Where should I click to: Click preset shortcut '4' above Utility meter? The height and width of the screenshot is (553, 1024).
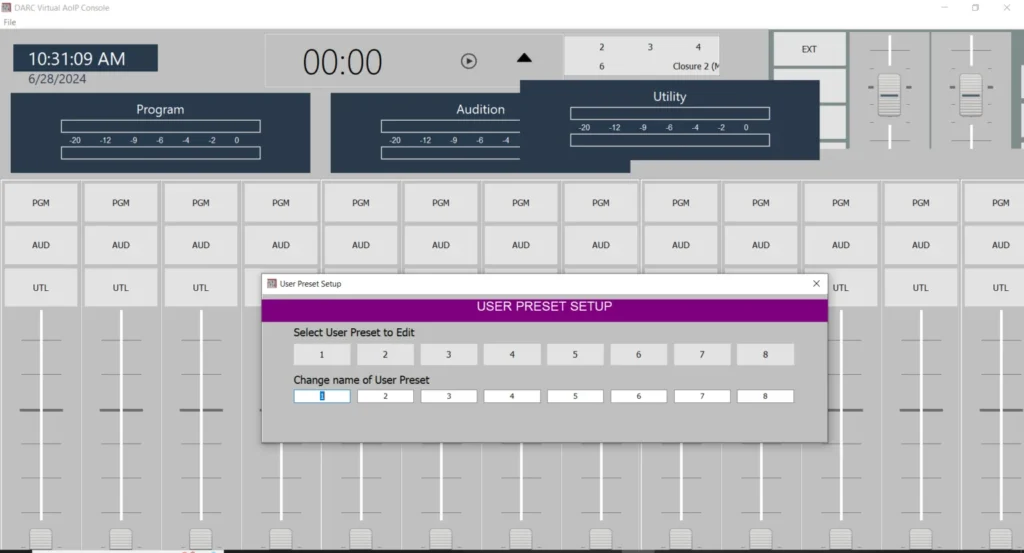pyautogui.click(x=698, y=47)
